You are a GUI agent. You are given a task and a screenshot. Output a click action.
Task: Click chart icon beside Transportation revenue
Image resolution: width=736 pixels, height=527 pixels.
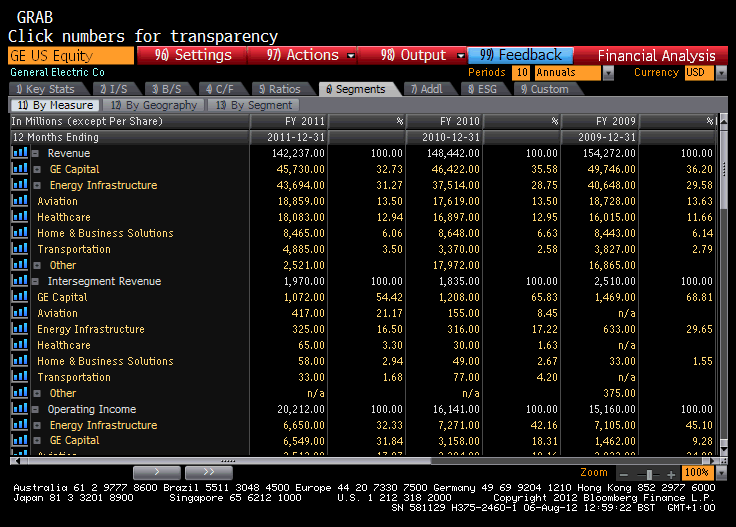click(x=20, y=248)
